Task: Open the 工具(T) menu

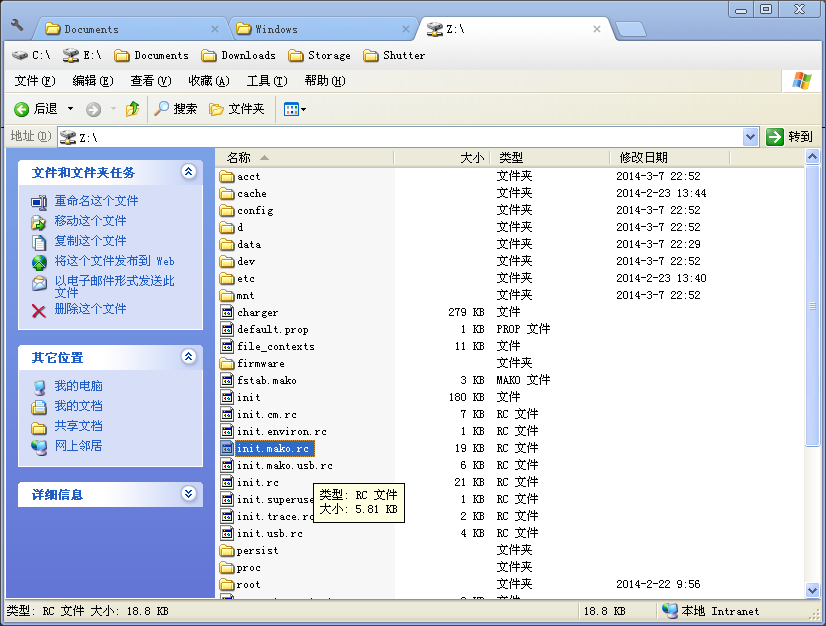Action: pyautogui.click(x=267, y=81)
